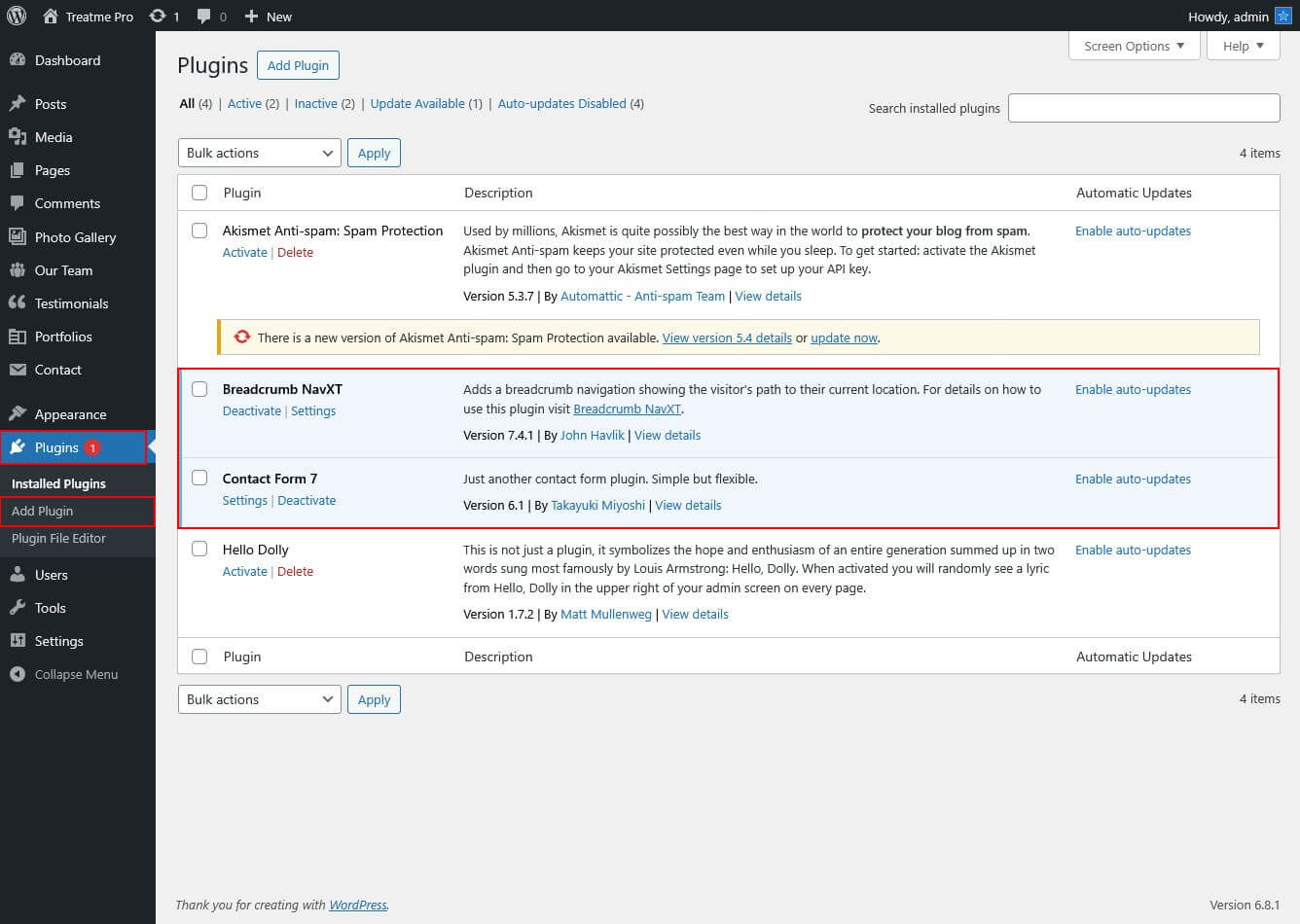Image resolution: width=1300 pixels, height=924 pixels.
Task: Expand the Screen Options panel
Action: [x=1133, y=46]
